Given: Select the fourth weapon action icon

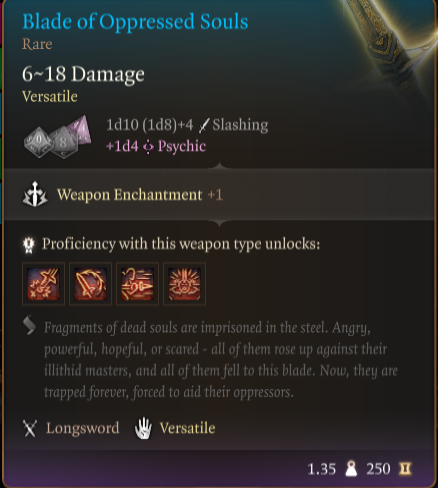Looking at the screenshot, I should tap(184, 284).
